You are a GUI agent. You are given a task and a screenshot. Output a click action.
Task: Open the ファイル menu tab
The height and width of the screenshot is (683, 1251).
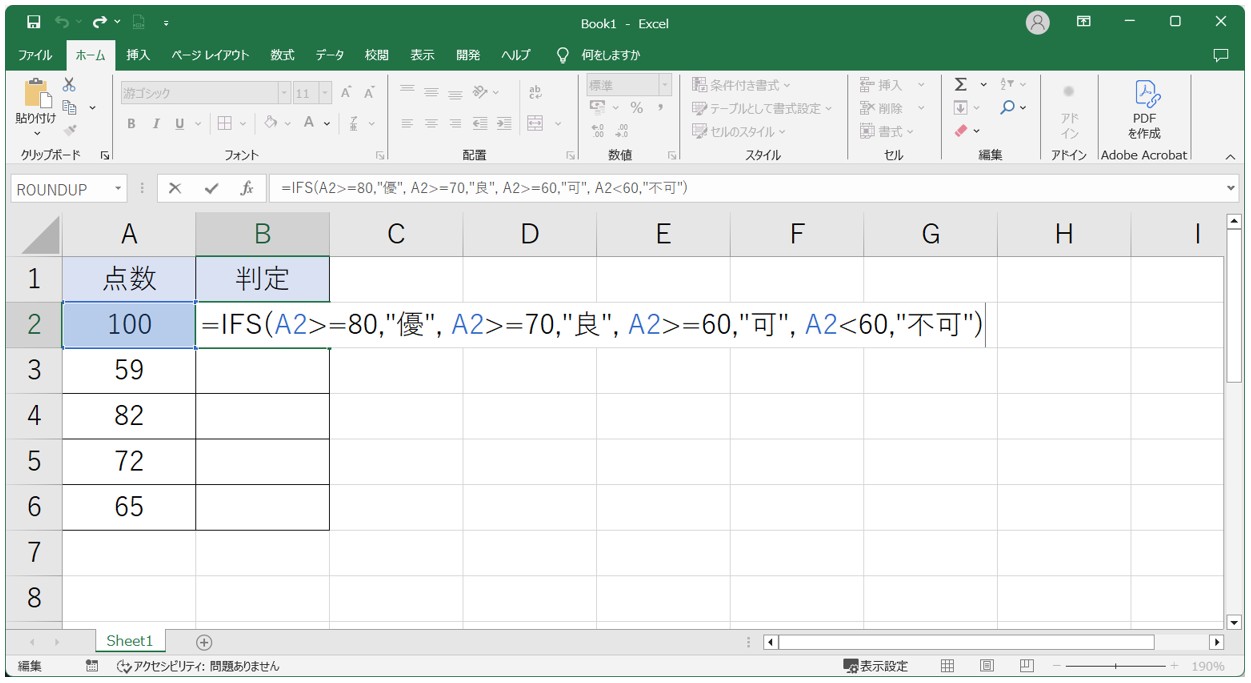[x=36, y=55]
